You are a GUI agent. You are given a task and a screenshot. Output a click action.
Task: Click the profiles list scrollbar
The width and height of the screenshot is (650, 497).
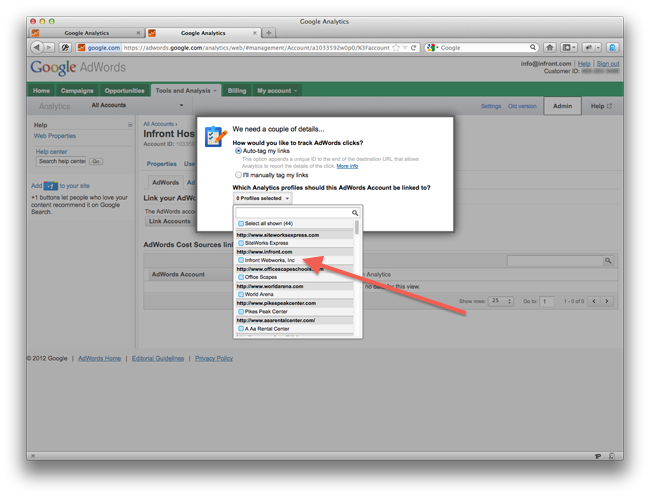pos(357,228)
